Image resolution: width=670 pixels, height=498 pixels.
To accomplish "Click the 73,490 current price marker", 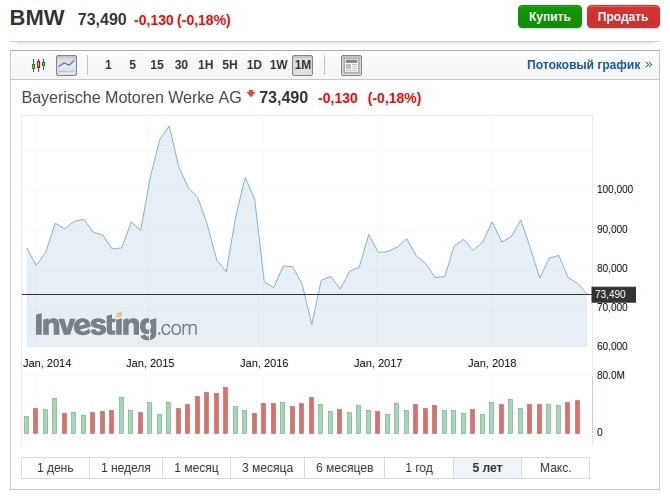I will tap(610, 294).
